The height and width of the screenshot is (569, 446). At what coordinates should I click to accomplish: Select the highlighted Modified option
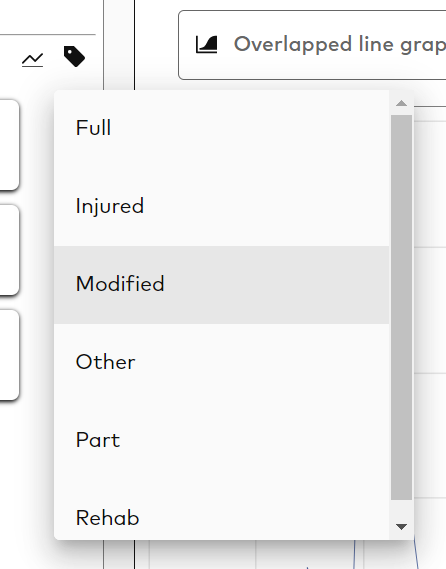tap(221, 285)
